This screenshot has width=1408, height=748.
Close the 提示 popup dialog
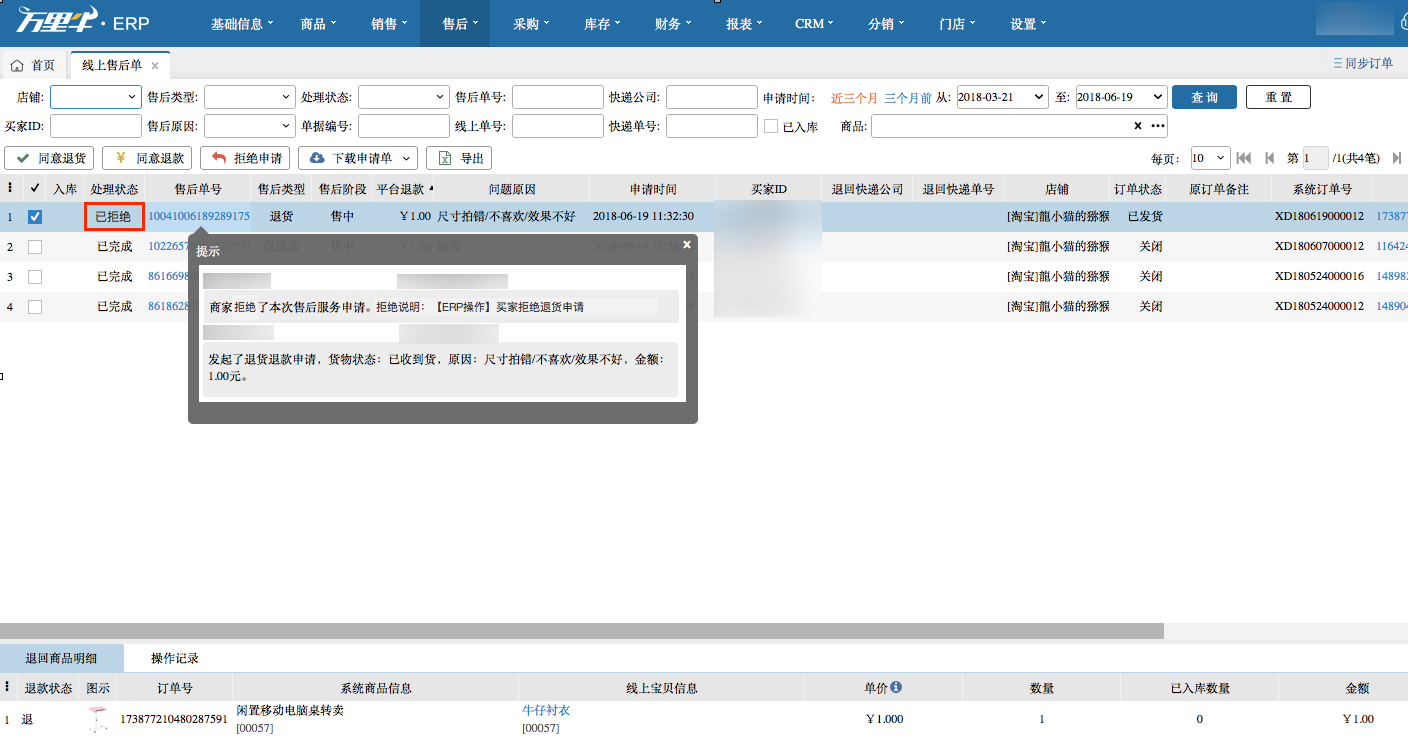coord(686,244)
